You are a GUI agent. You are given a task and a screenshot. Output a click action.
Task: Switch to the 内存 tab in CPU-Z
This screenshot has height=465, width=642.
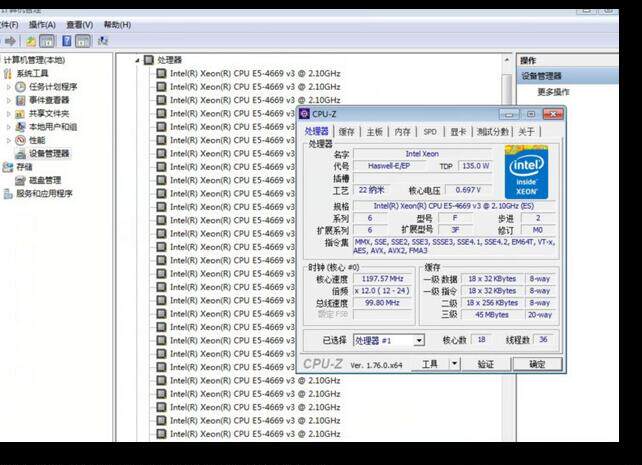click(x=402, y=132)
